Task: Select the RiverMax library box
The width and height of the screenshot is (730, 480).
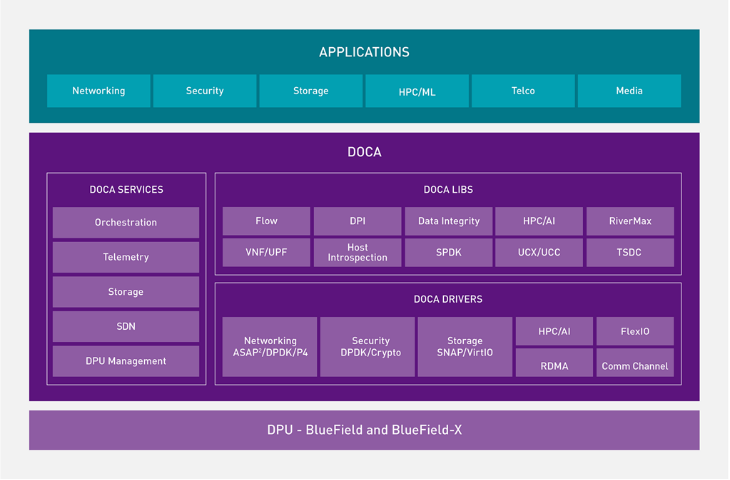Action: click(629, 221)
